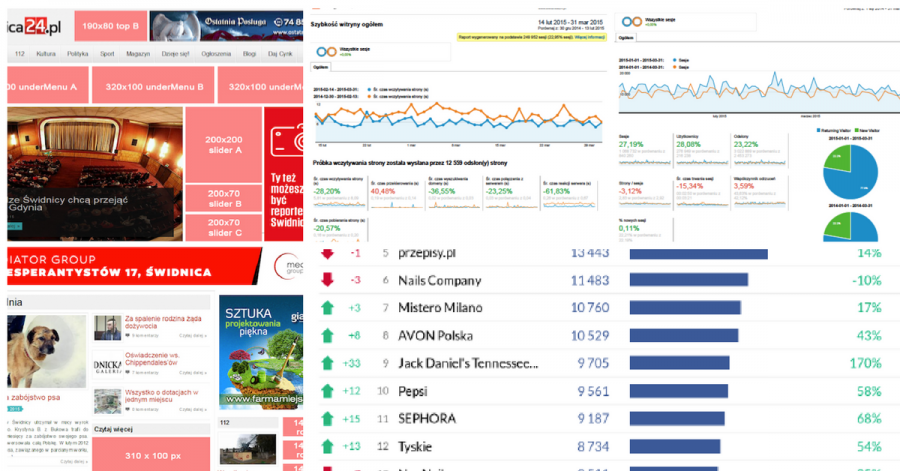Click the dog with cone photo
The image size is (900, 471).
(x=46, y=351)
